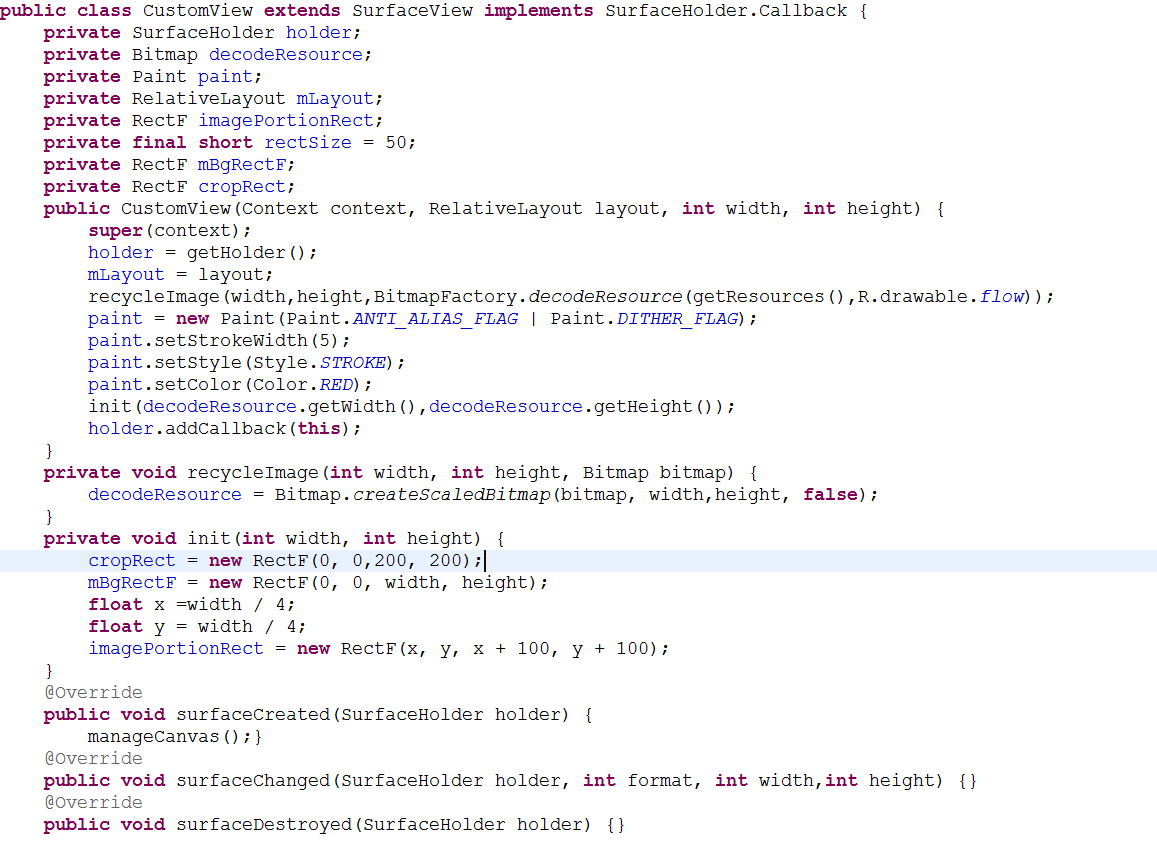Click the surfaceDestroyed method declaration
Viewport: 1157px width, 845px height.
334,825
